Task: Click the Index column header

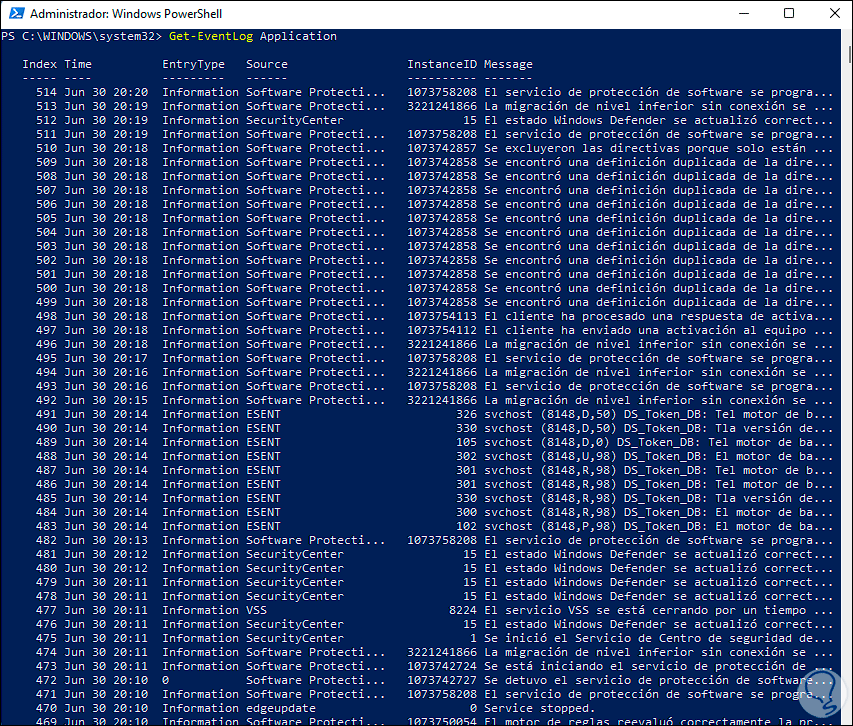Action: point(39,64)
